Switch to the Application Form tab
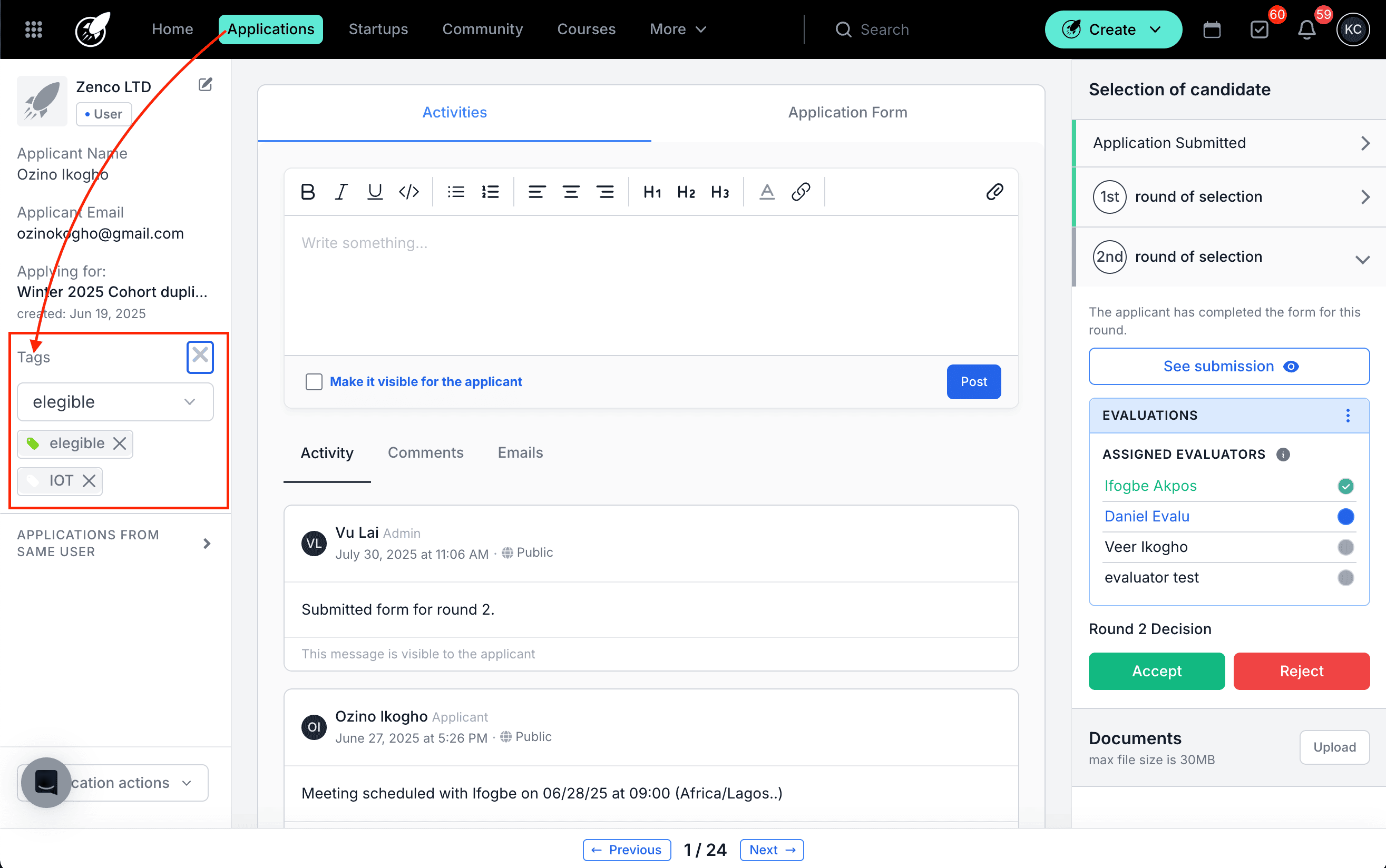 [x=847, y=113]
